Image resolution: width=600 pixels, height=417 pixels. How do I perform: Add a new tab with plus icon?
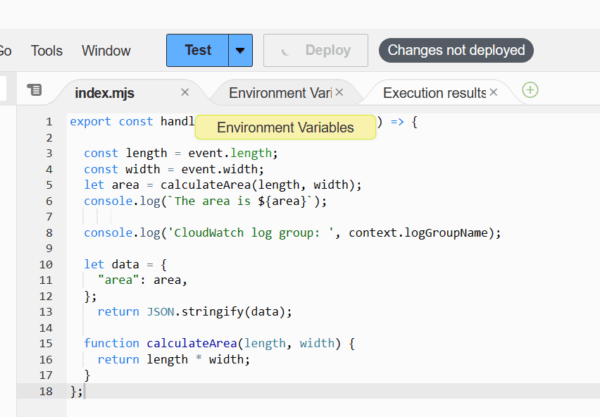pyautogui.click(x=530, y=90)
